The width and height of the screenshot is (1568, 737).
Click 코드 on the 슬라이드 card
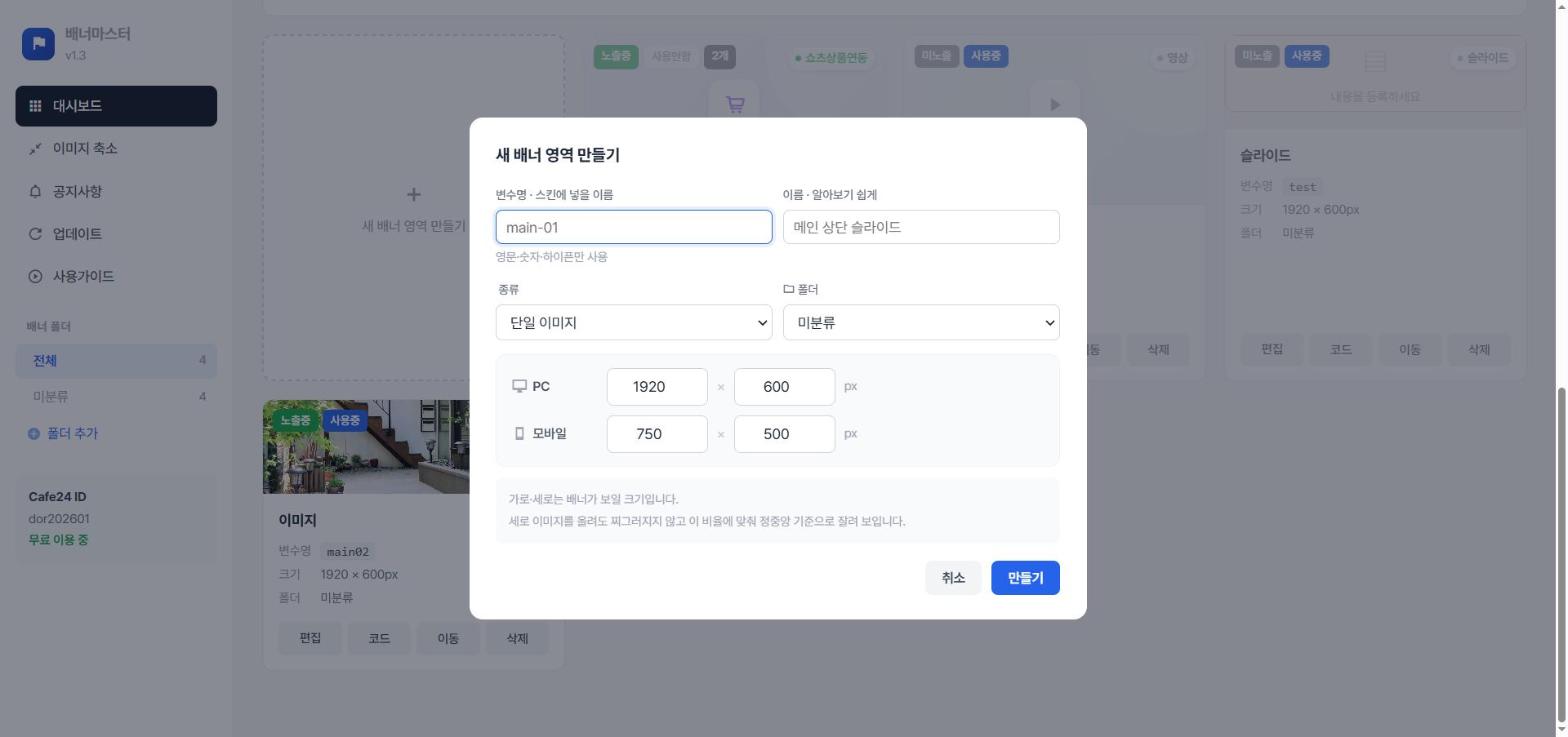[1341, 349]
